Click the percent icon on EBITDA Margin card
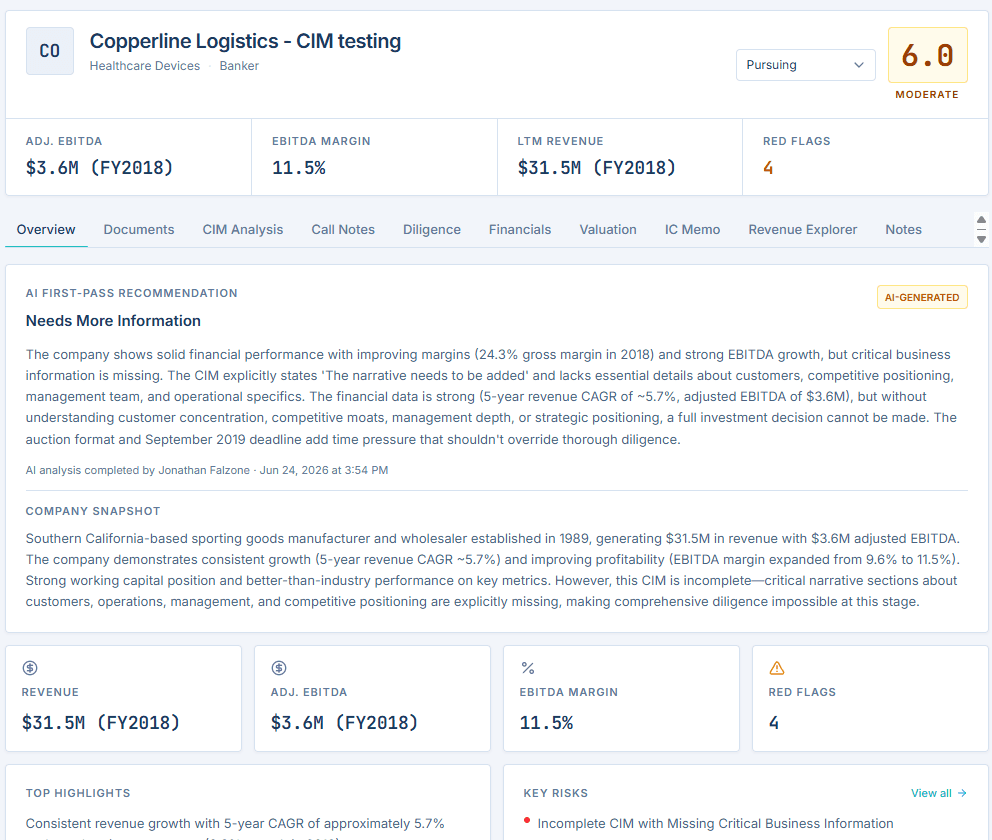The width and height of the screenshot is (992, 840). coord(528,668)
